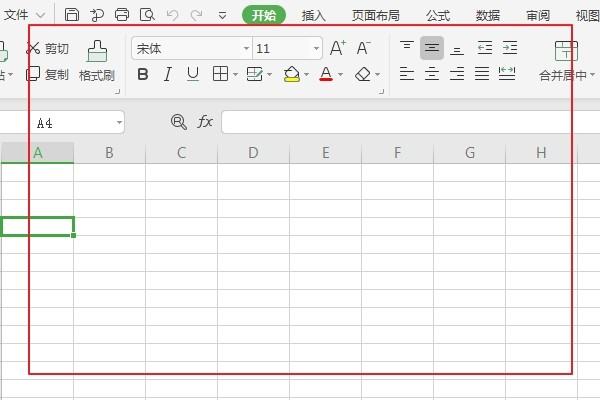Open clipboard dialog launcher

[118, 91]
